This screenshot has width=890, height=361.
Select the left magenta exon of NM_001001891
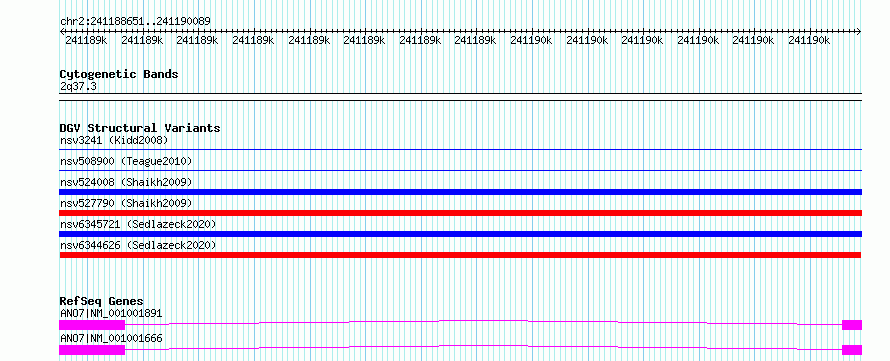point(92,325)
